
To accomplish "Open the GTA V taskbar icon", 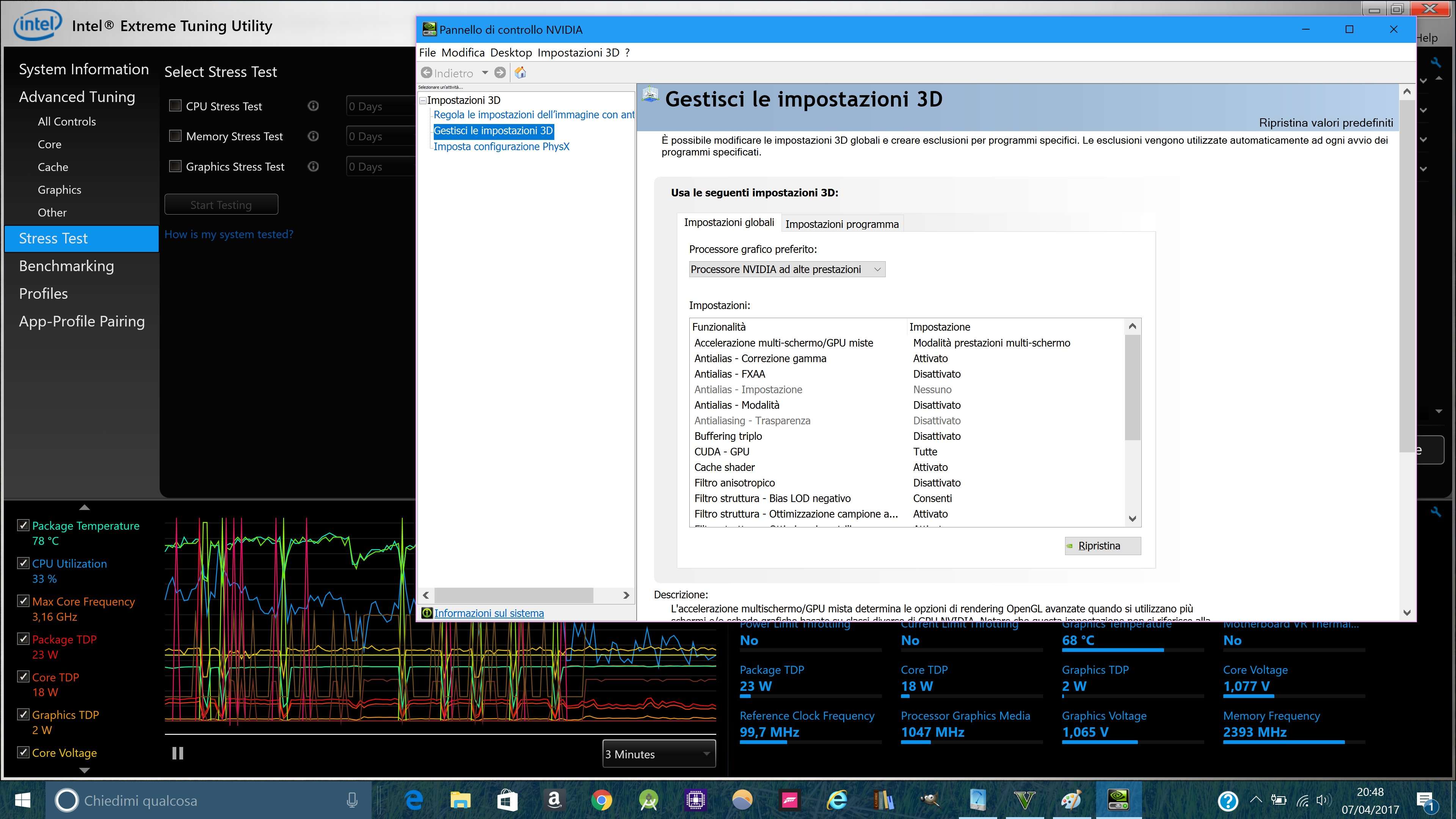I will 1024,800.
